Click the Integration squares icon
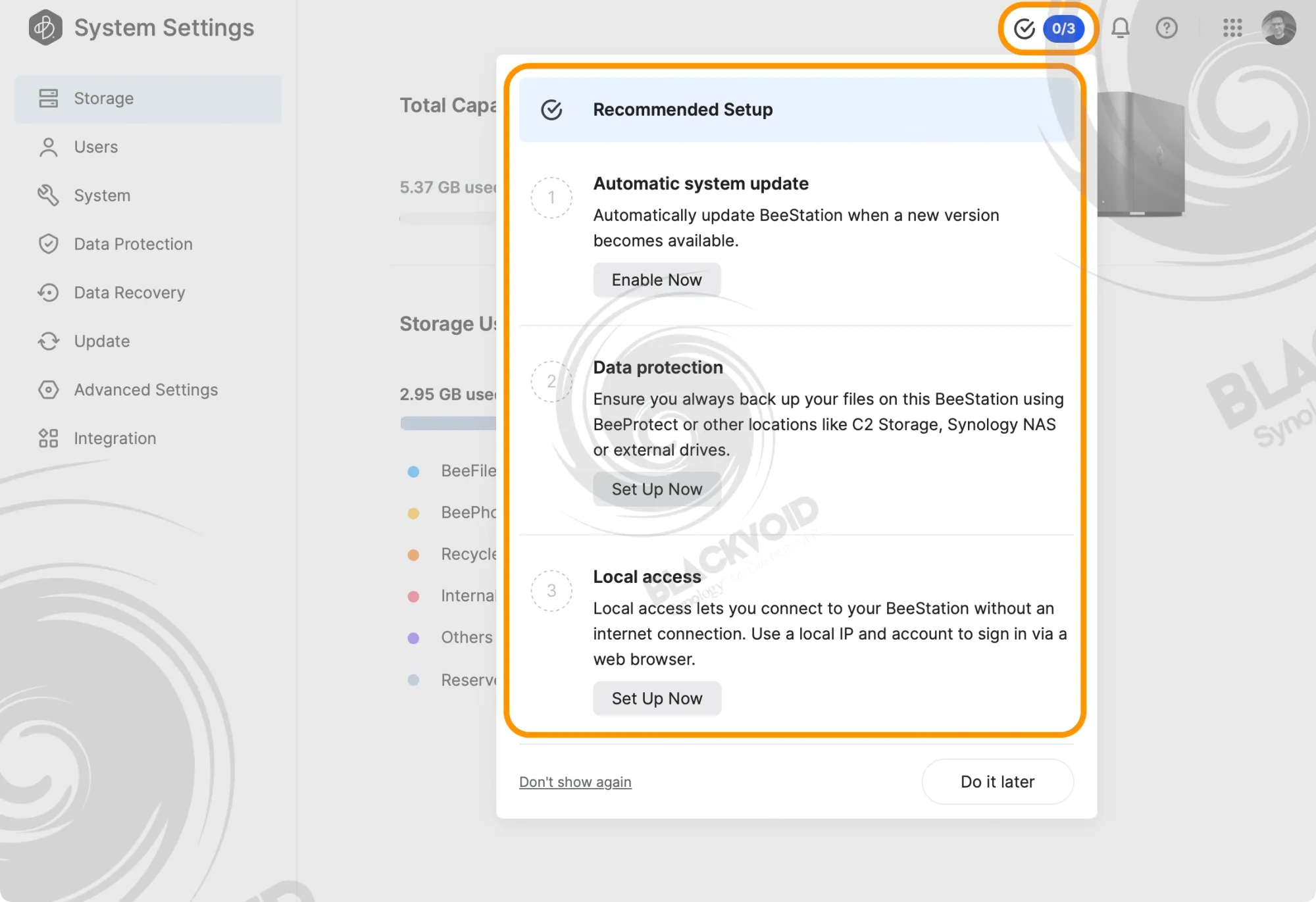This screenshot has height=902, width=1316. tap(48, 438)
